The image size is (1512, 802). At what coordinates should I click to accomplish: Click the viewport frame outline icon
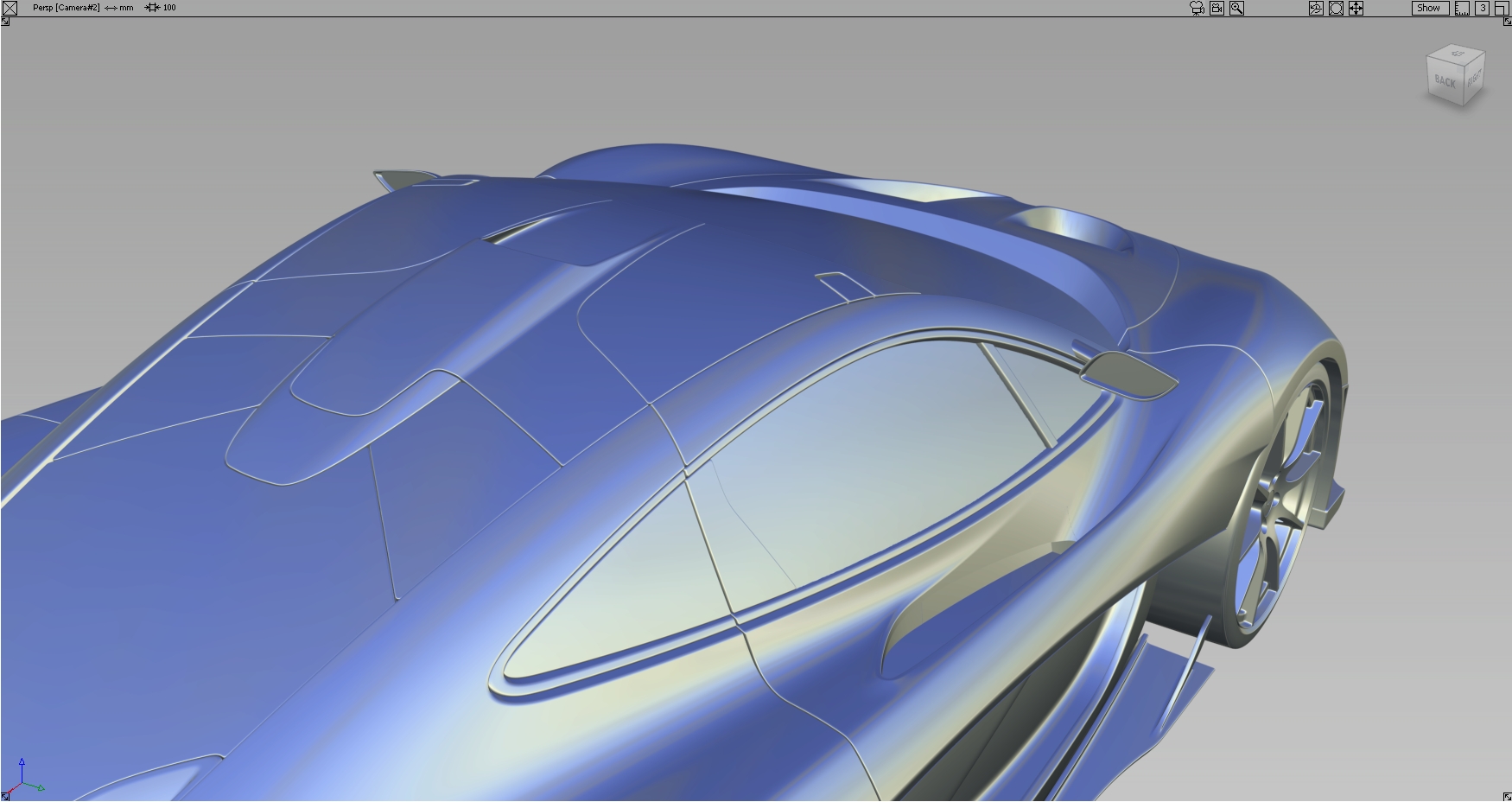click(x=1336, y=8)
